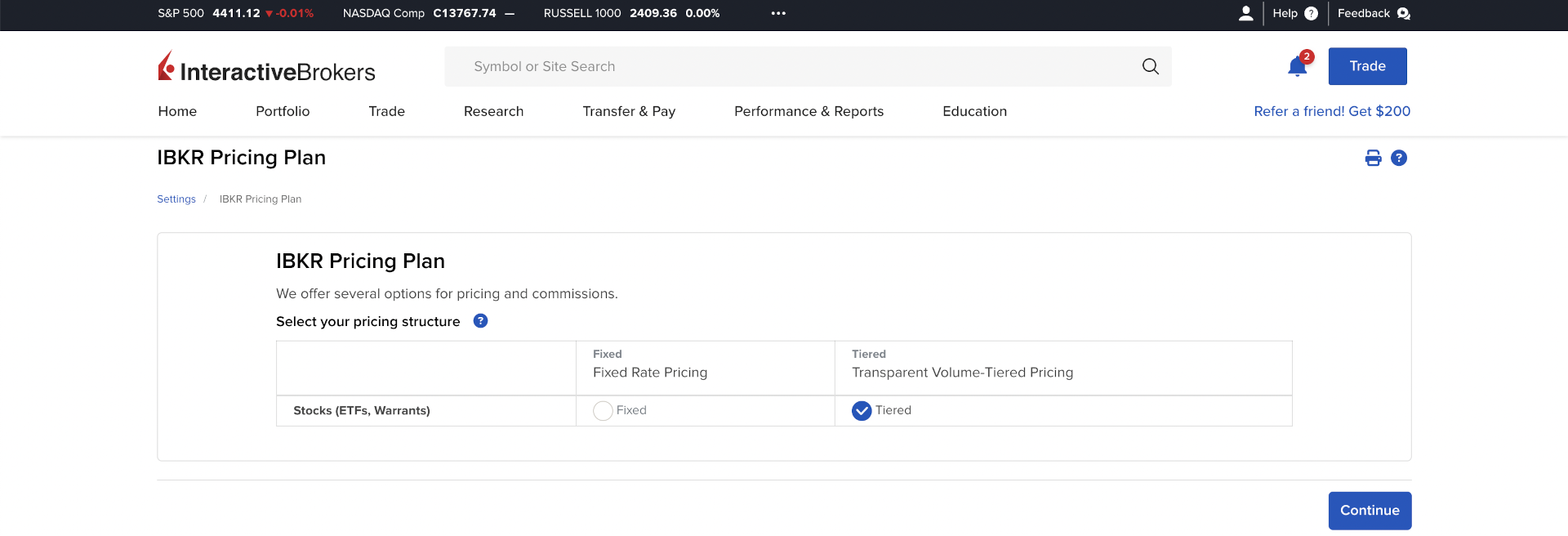Click the search magnifier icon
This screenshot has width=1568, height=536.
point(1150,66)
